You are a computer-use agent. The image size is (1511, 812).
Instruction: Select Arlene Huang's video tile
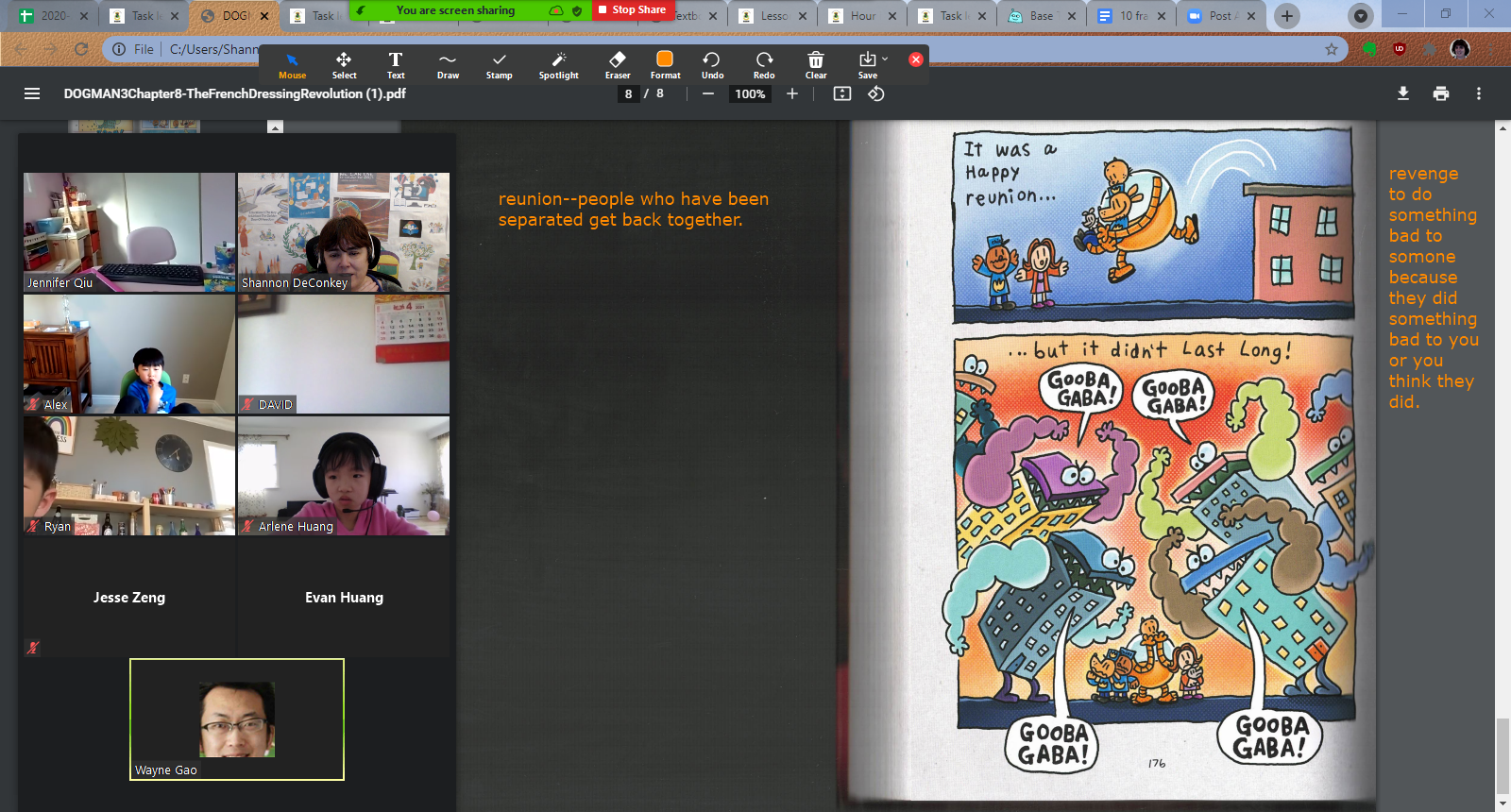[x=344, y=476]
